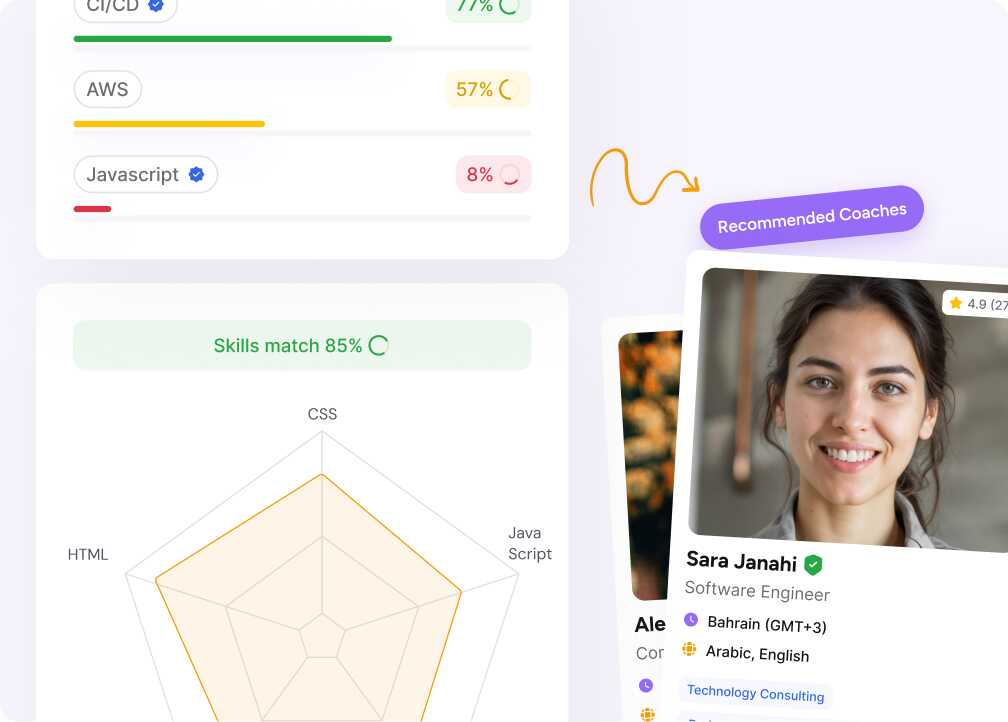This screenshot has height=722, width=1008.
Task: Click the progress ring next to 57%
Action: click(x=507, y=89)
